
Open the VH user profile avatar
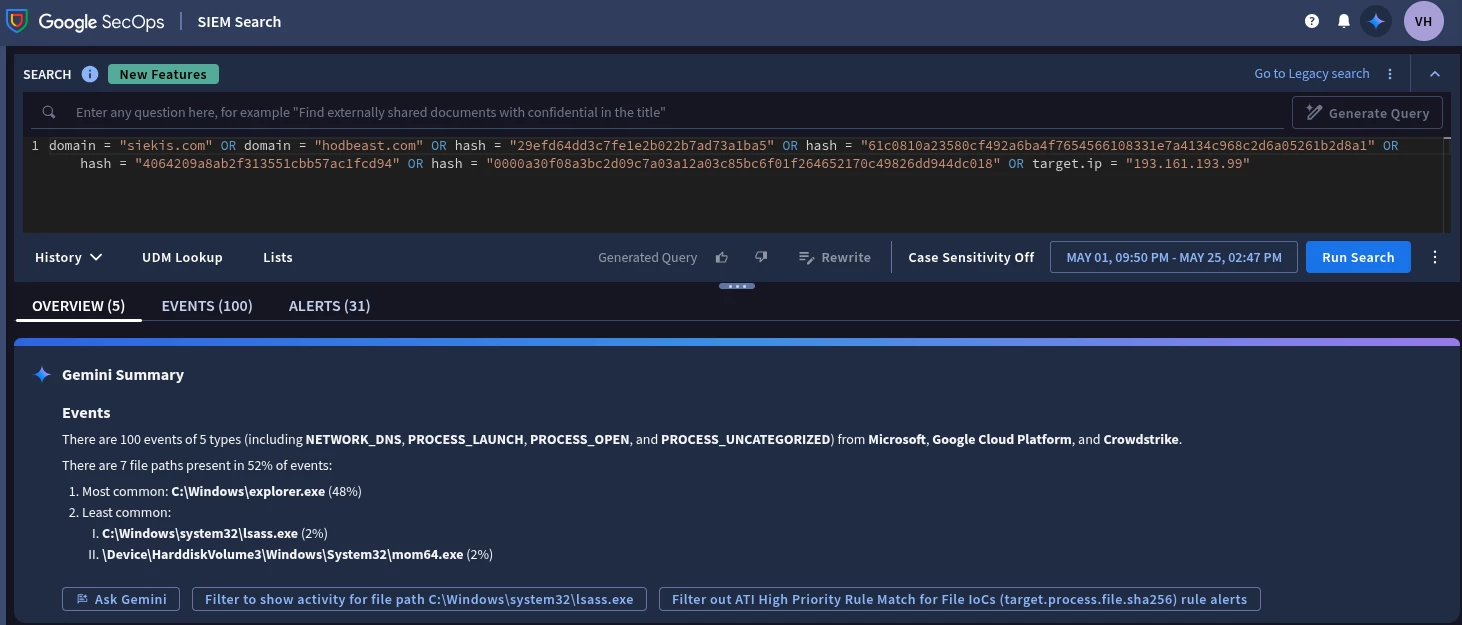(x=1424, y=21)
